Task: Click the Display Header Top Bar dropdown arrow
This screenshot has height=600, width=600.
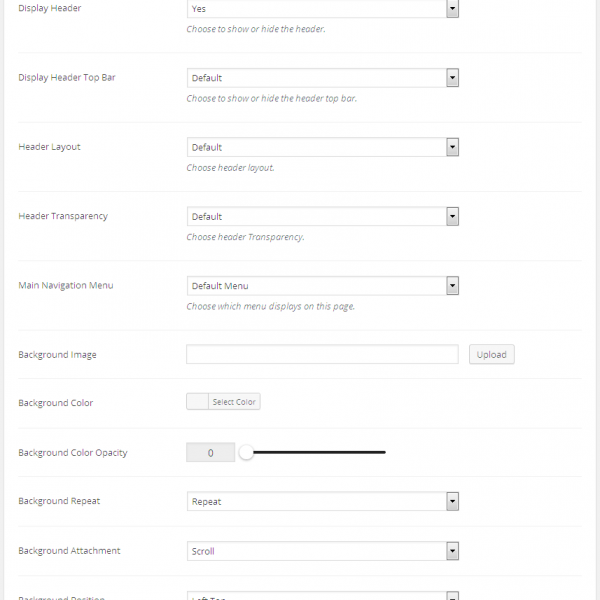Action: [x=452, y=78]
